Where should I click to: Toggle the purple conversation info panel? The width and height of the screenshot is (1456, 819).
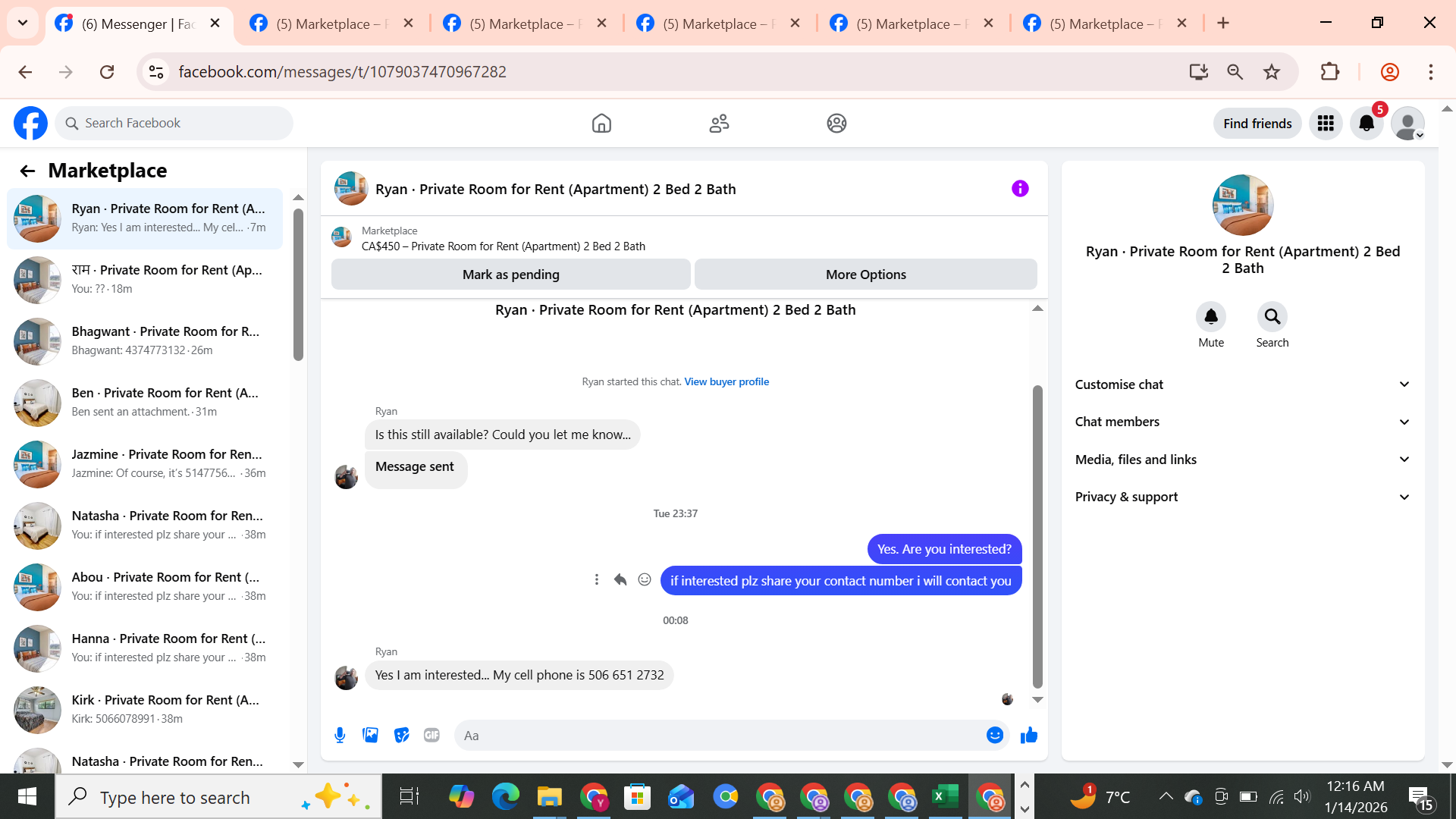(1020, 189)
